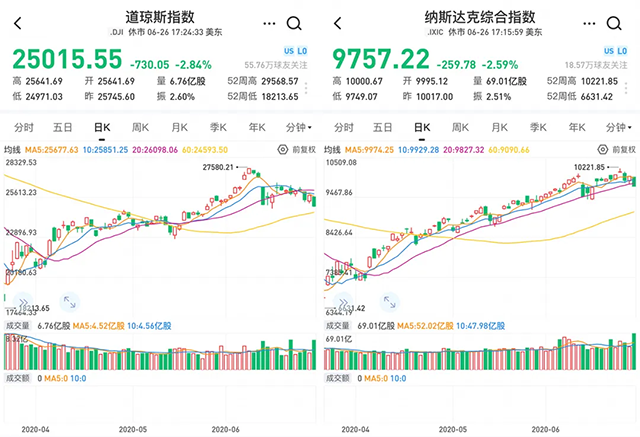Tap the price 9757.22
The height and width of the screenshot is (437, 640).
click(381, 59)
